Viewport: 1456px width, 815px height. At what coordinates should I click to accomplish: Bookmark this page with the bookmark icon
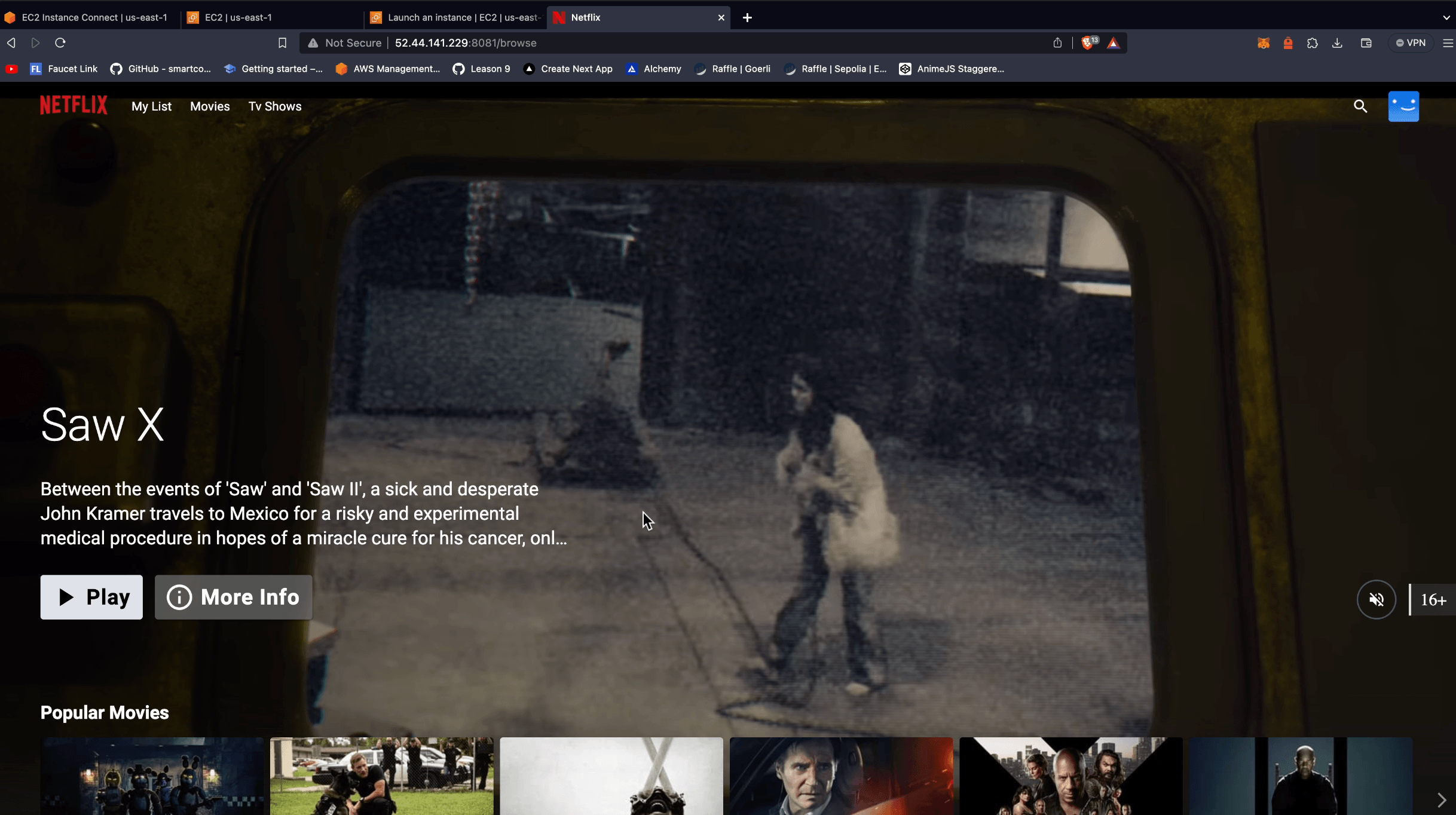click(283, 43)
